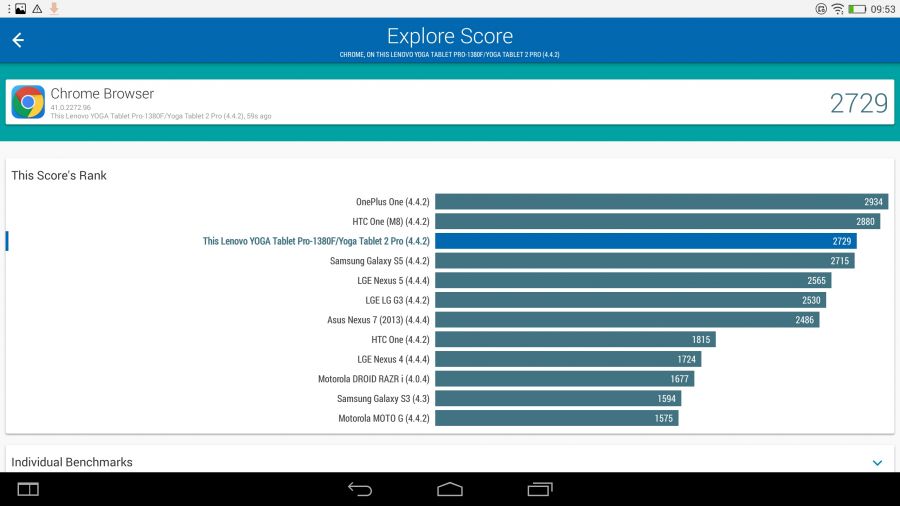The image size is (900, 506).
Task: Tap the back arrow in header
Action: pos(18,40)
